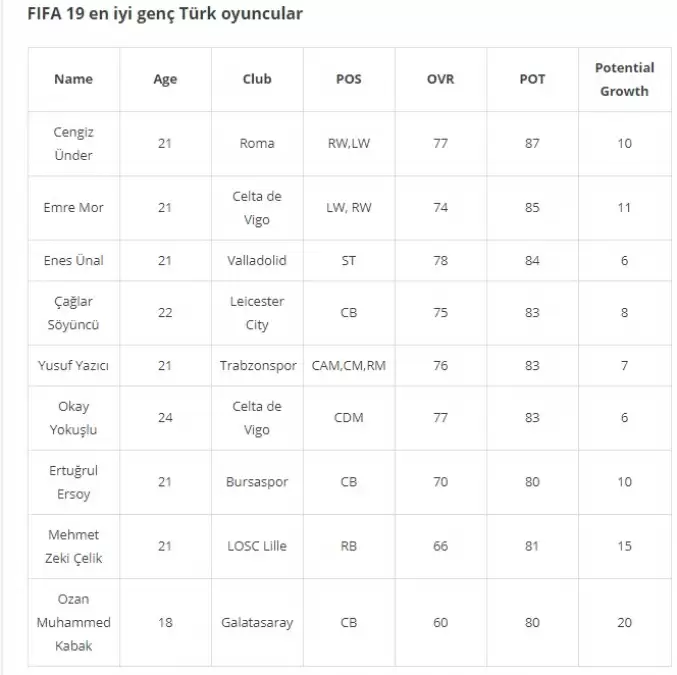Select the Trabzonspor club cell
This screenshot has height=675, width=677.
(x=258, y=366)
